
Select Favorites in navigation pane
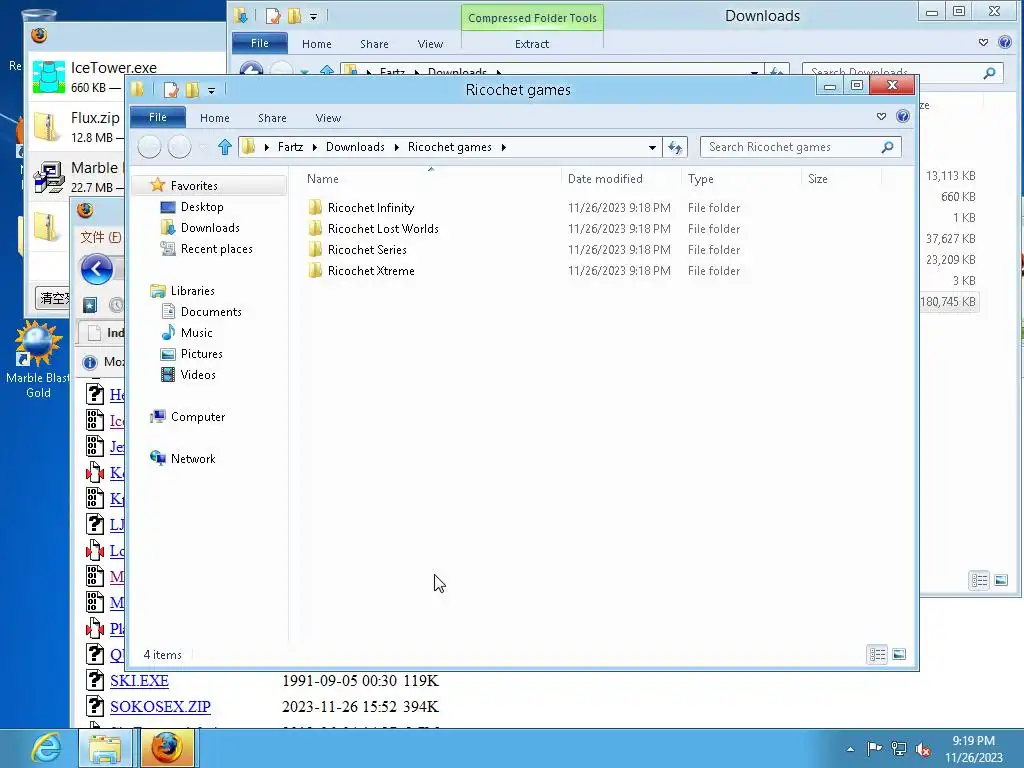click(x=194, y=185)
